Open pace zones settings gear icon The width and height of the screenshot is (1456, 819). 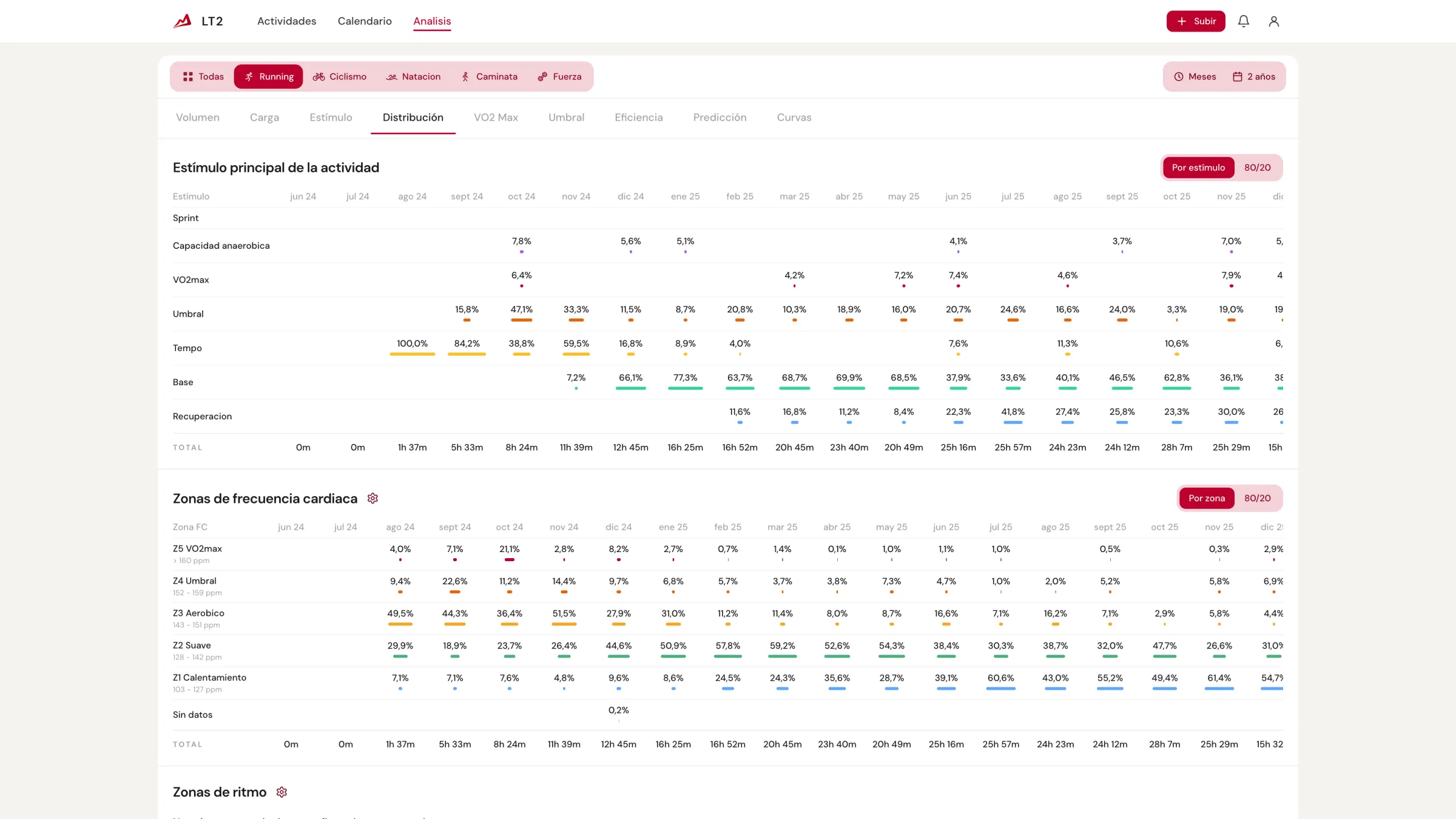click(281, 792)
